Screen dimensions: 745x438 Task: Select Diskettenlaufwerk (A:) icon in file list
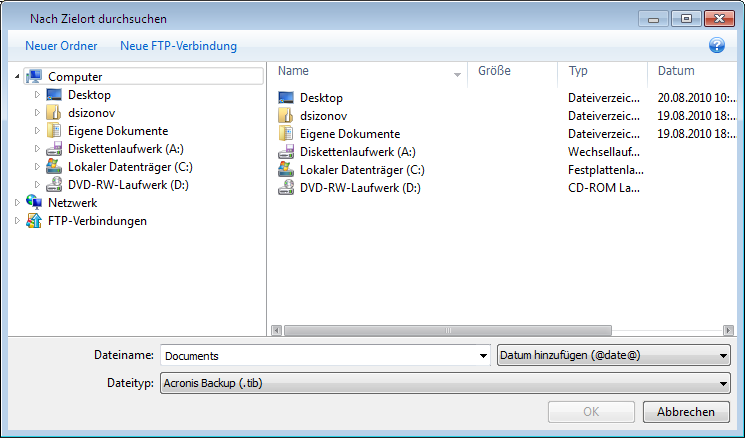(286, 152)
